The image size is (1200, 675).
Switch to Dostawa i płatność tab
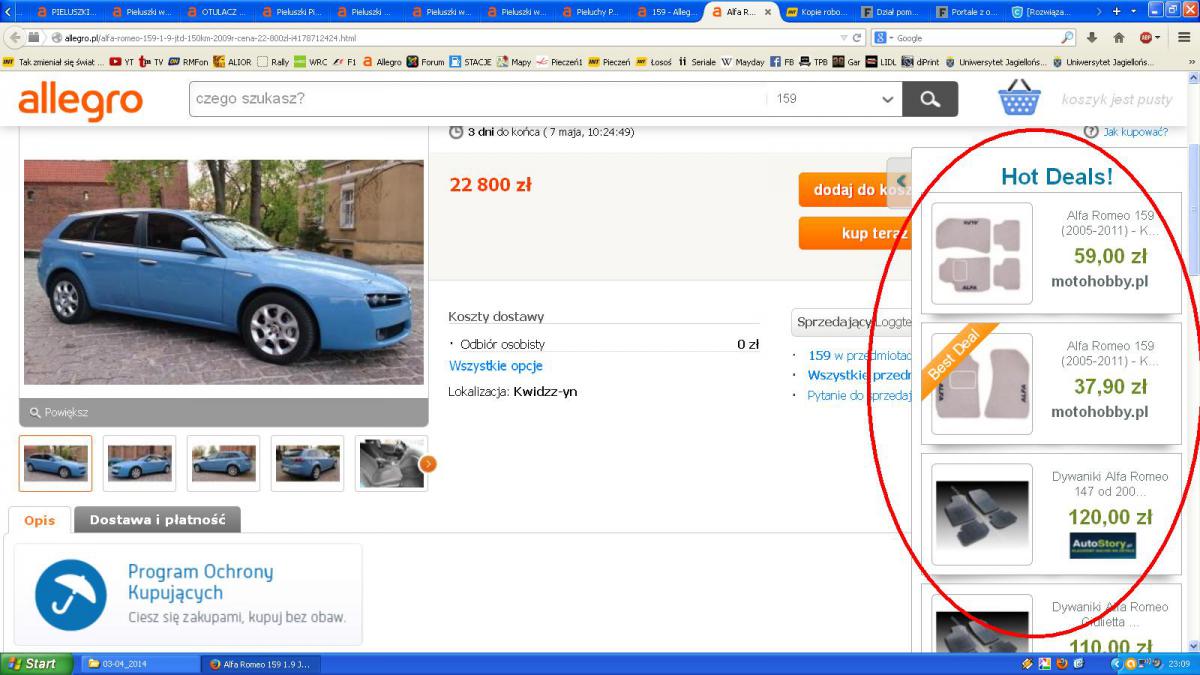157,520
